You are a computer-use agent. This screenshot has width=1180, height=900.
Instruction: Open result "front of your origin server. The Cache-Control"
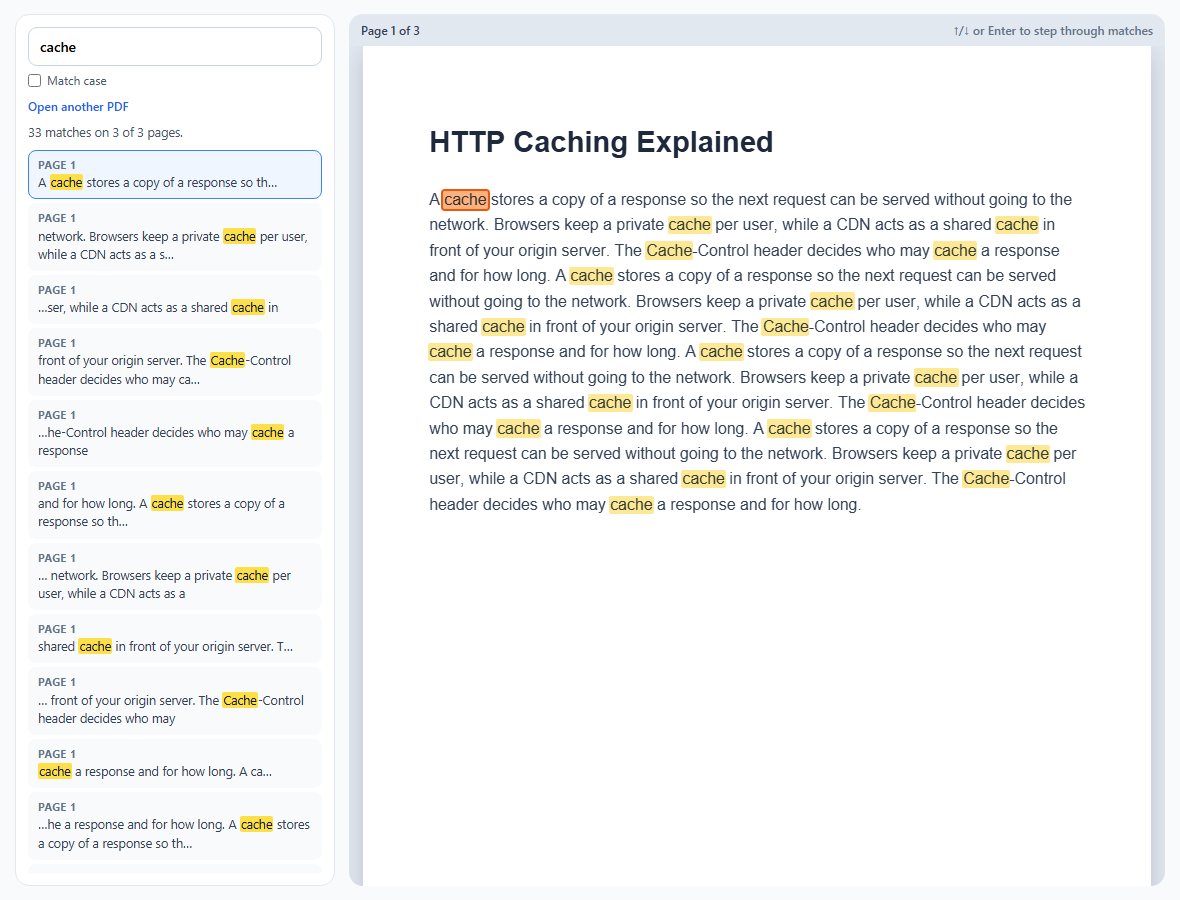175,362
